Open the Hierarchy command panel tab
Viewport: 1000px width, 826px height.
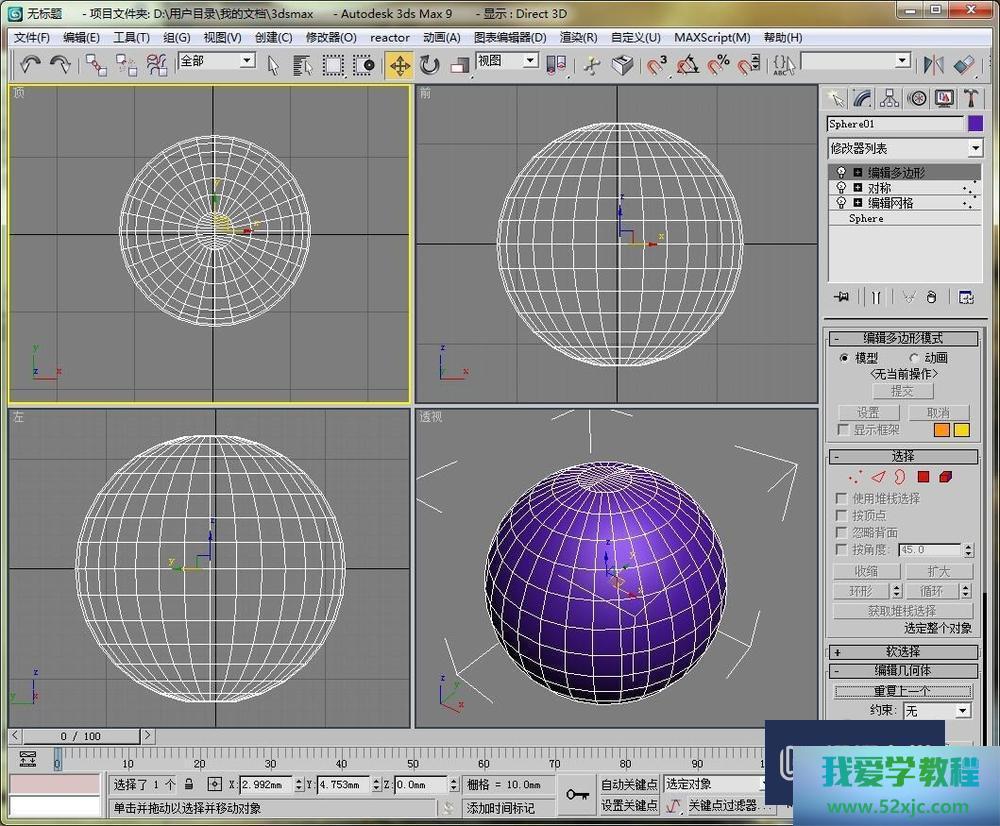point(890,98)
